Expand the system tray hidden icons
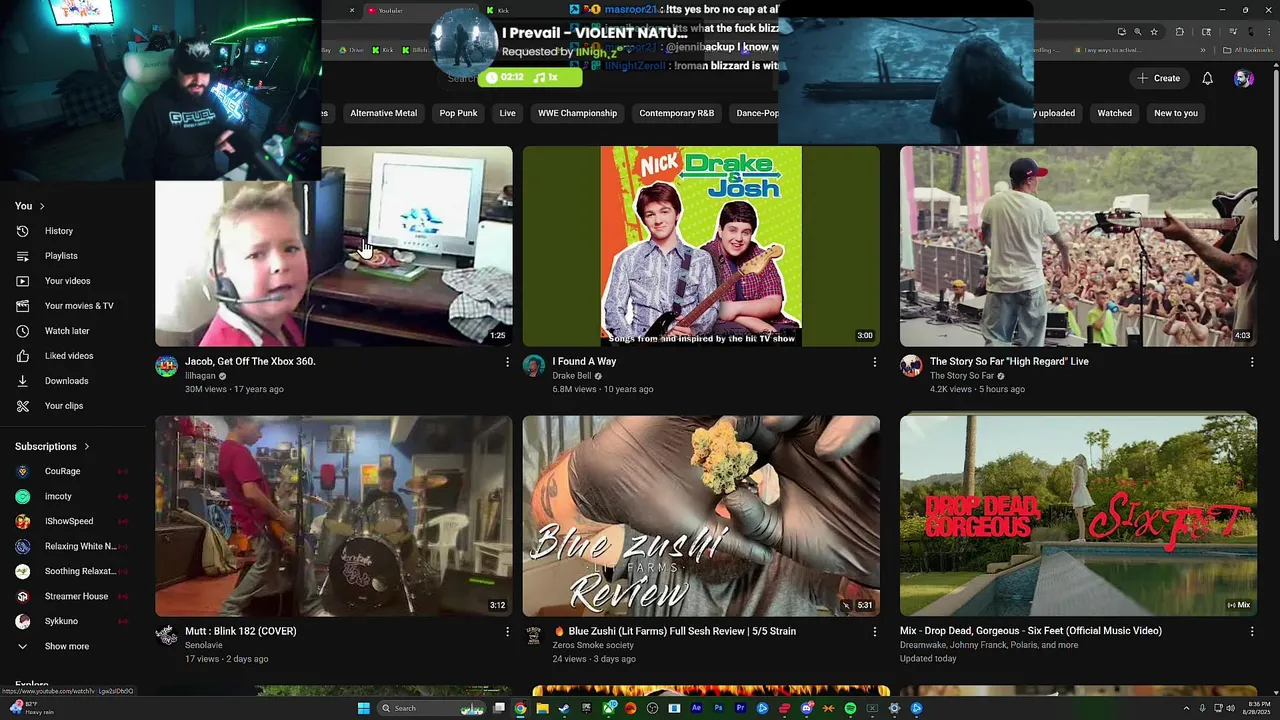The image size is (1280, 720). tap(1187, 708)
